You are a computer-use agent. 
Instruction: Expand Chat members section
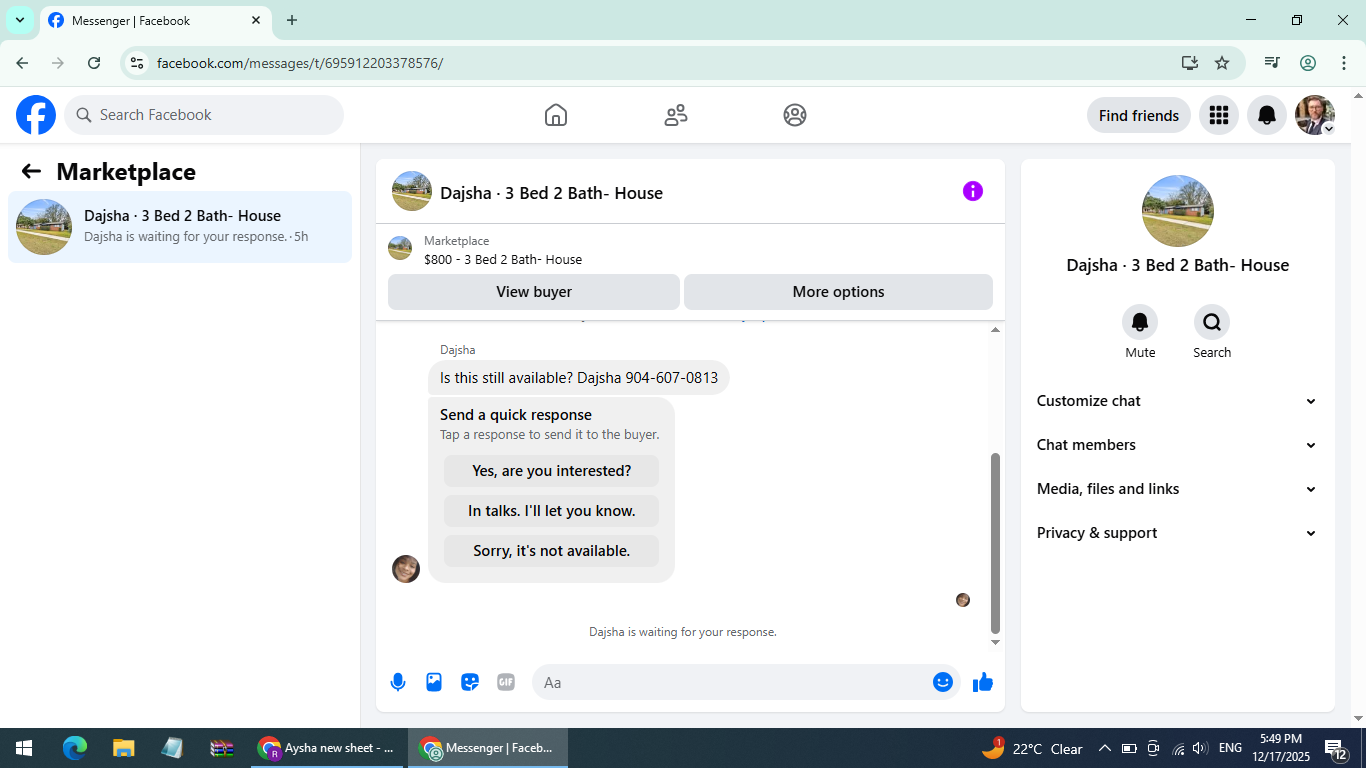tap(1177, 445)
